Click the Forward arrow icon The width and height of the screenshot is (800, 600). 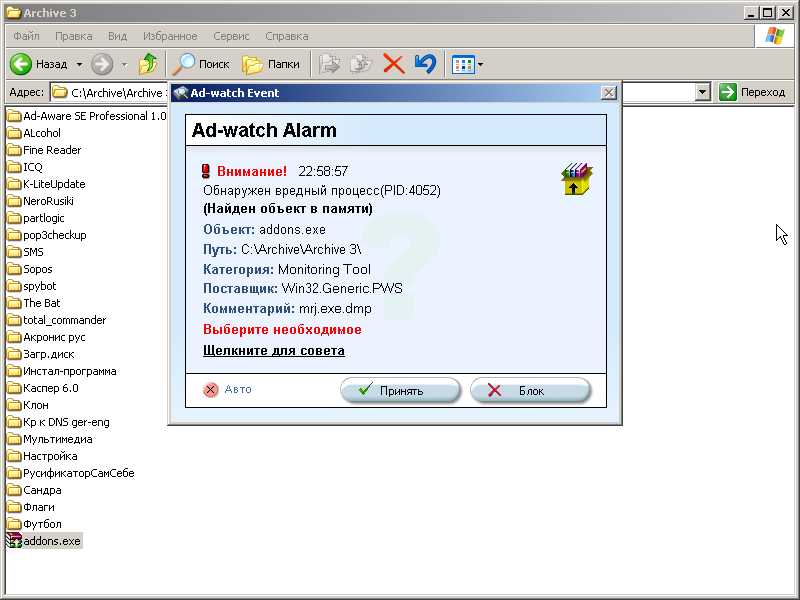click(x=102, y=64)
